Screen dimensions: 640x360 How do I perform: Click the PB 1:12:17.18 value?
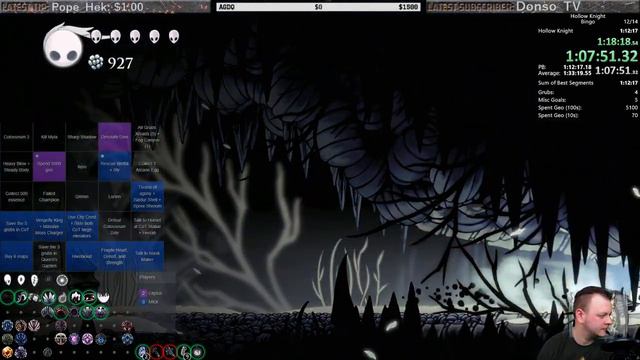pos(577,67)
